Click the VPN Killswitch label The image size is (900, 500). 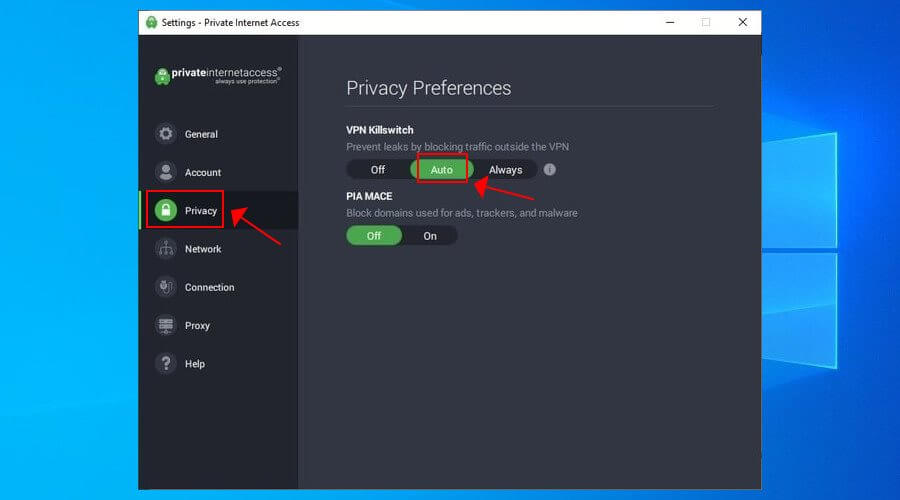pyautogui.click(x=379, y=130)
